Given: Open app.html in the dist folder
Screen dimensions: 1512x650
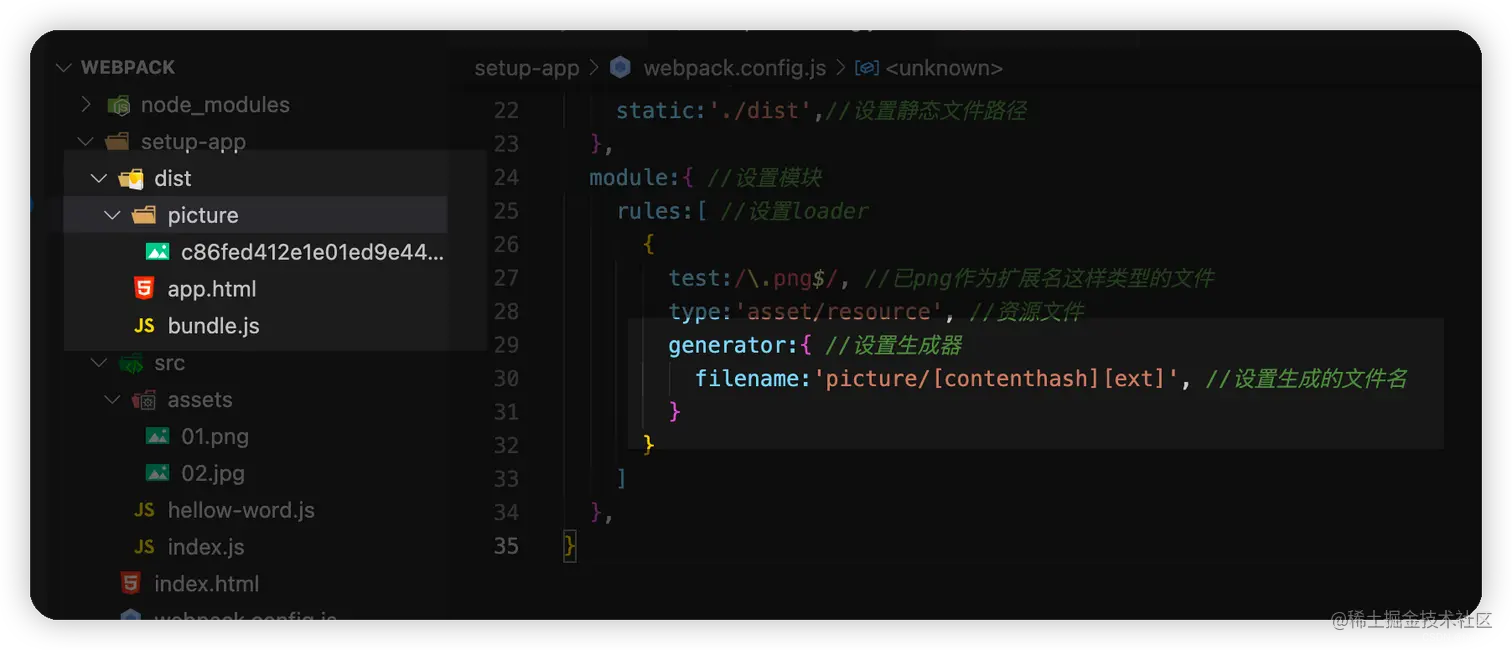Looking at the screenshot, I should 212,289.
